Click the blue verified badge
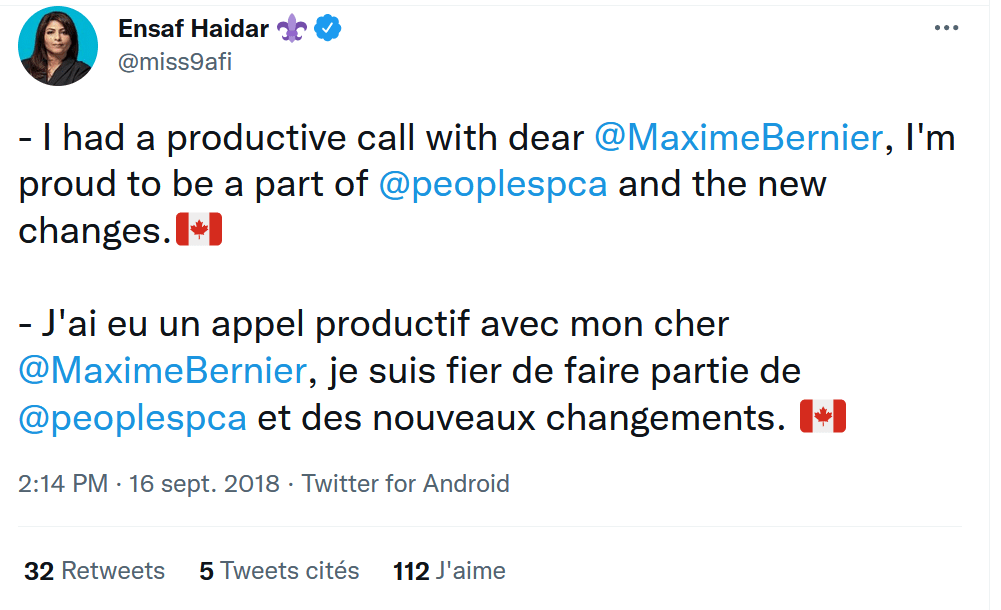 coord(328,29)
